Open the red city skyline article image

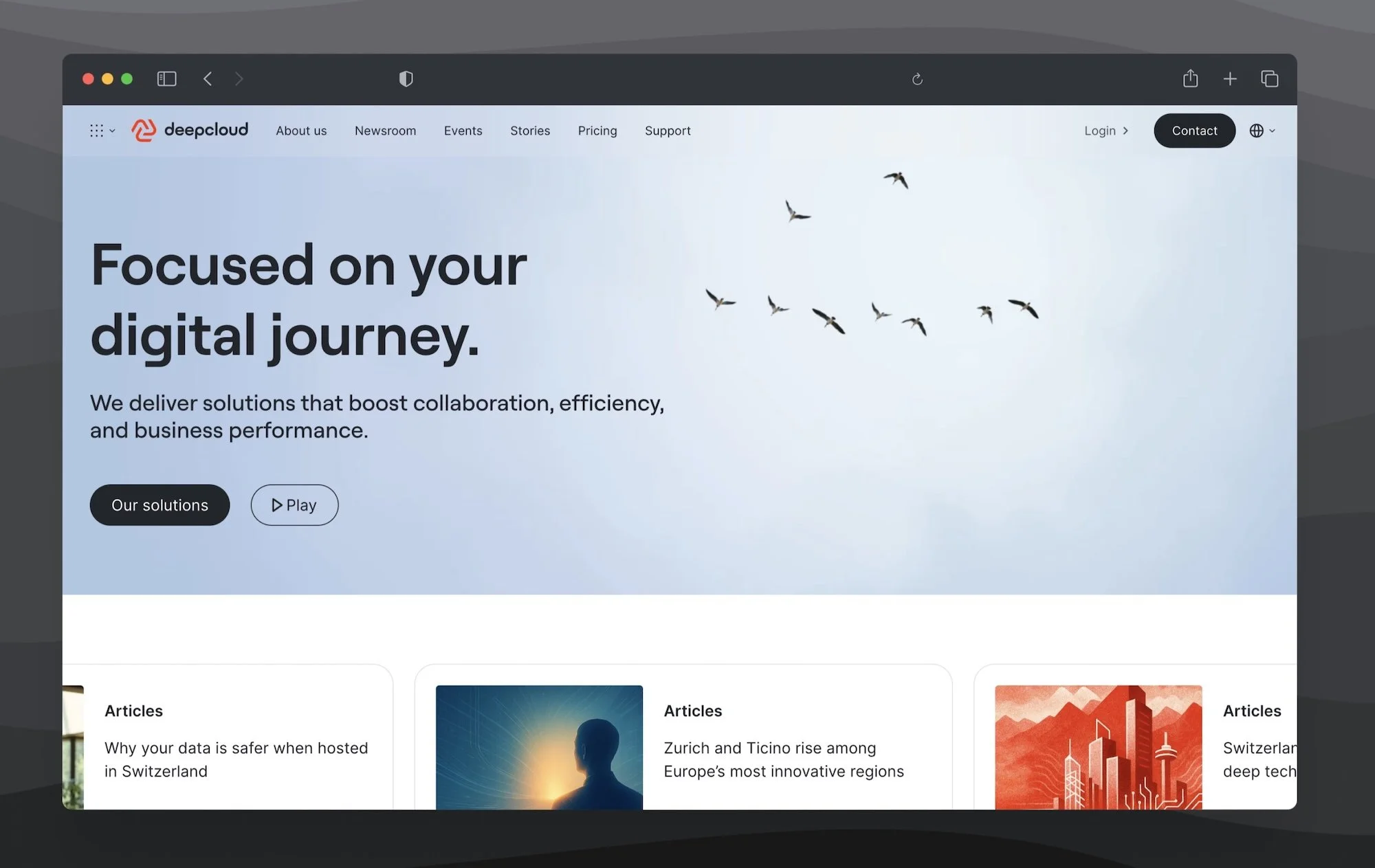(x=1098, y=746)
